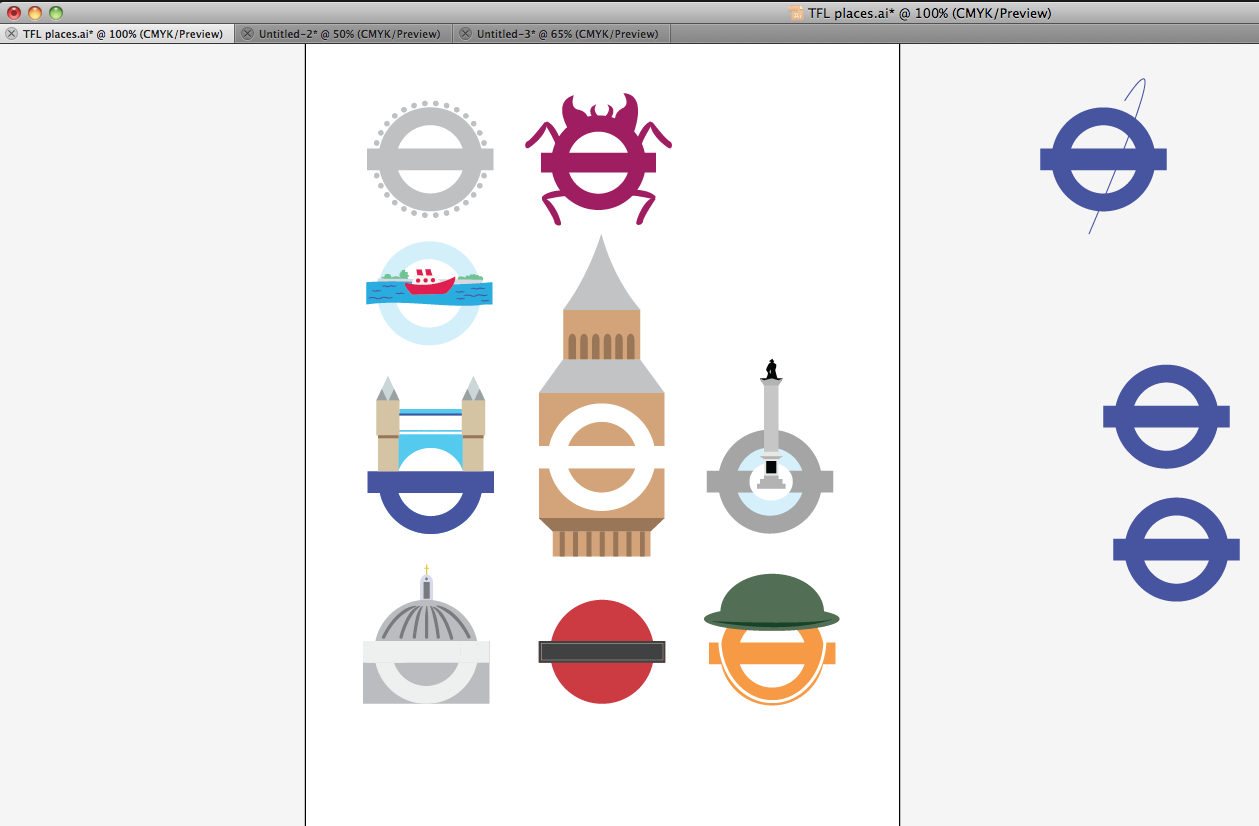Select the middle plain blue roundel on pasteboard
1259x826 pixels.
(1166, 415)
